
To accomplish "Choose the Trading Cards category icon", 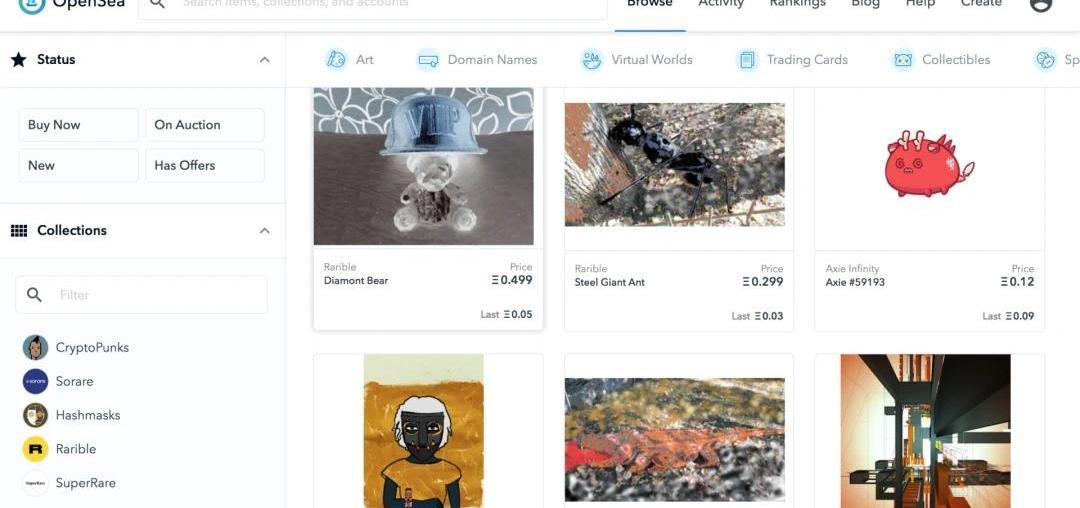I will point(747,60).
